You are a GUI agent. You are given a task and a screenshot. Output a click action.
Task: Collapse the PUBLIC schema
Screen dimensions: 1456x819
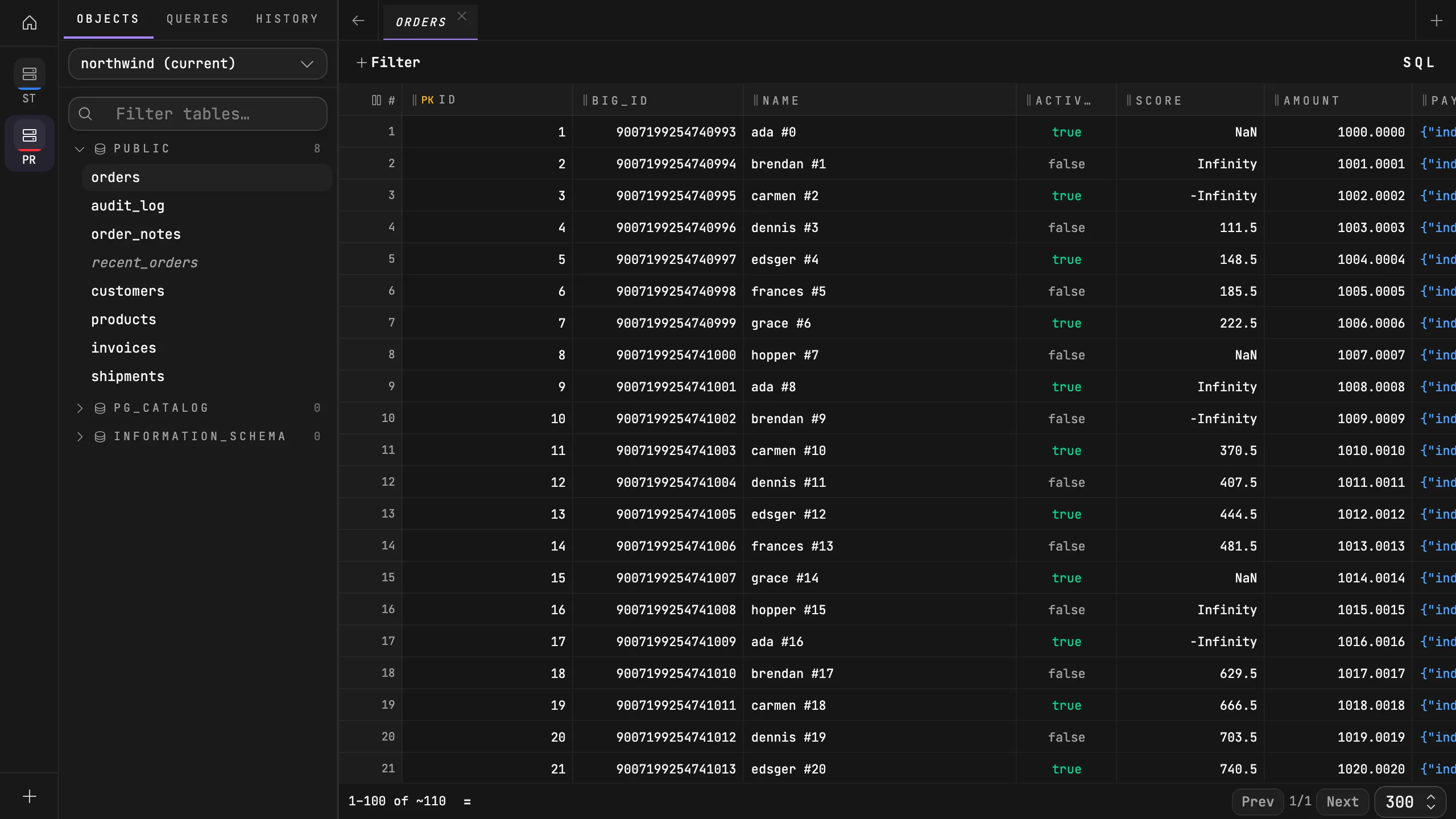click(80, 149)
